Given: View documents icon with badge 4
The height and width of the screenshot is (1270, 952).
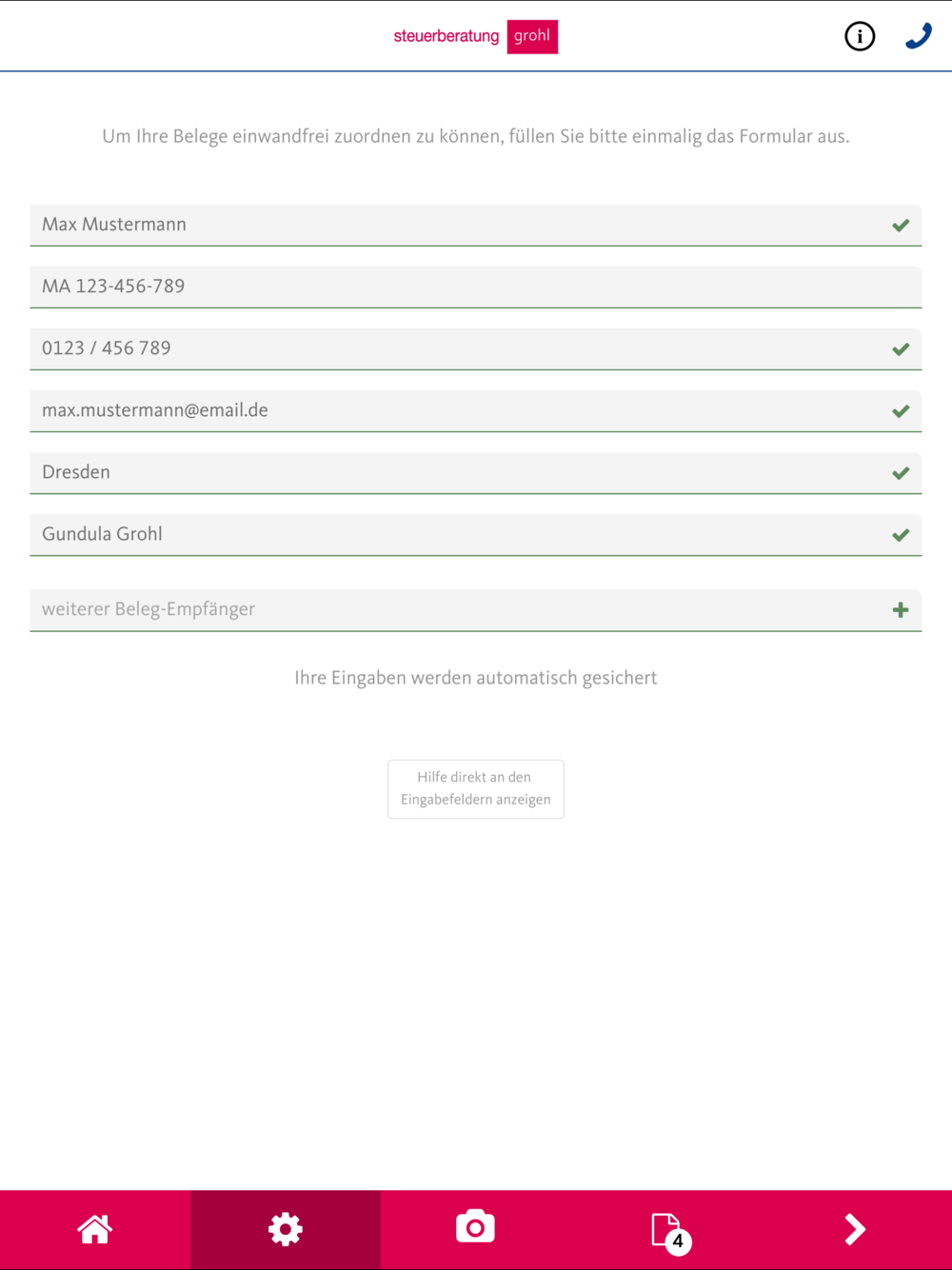Looking at the screenshot, I should [x=669, y=1231].
